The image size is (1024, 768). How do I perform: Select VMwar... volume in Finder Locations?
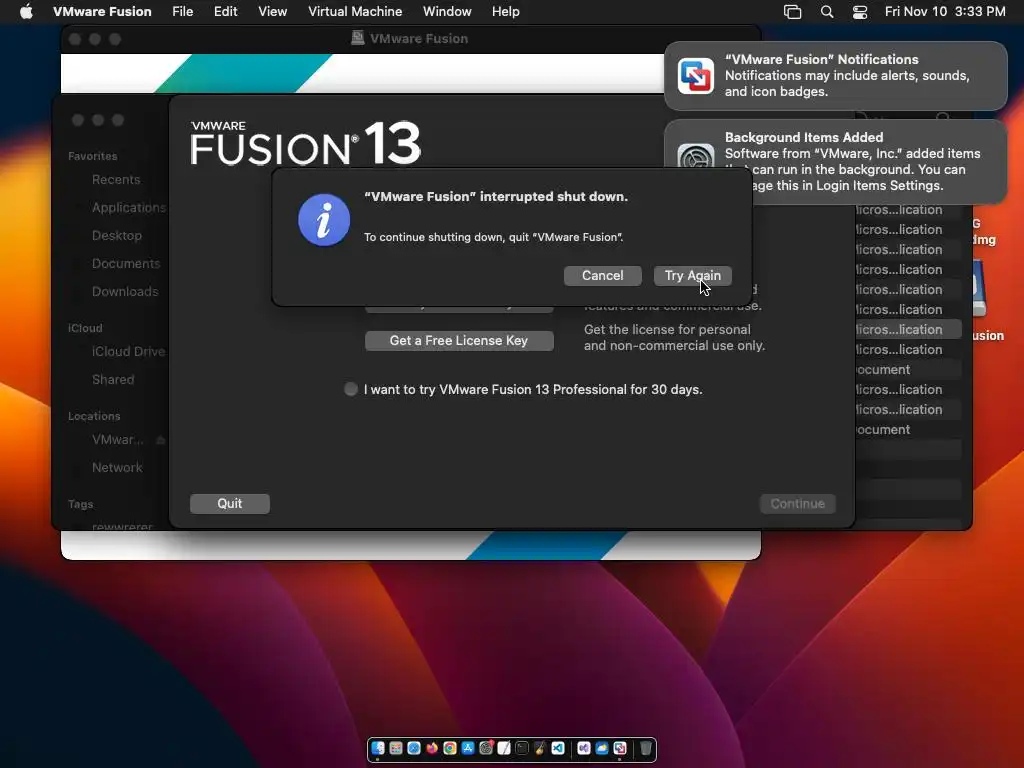click(x=118, y=440)
